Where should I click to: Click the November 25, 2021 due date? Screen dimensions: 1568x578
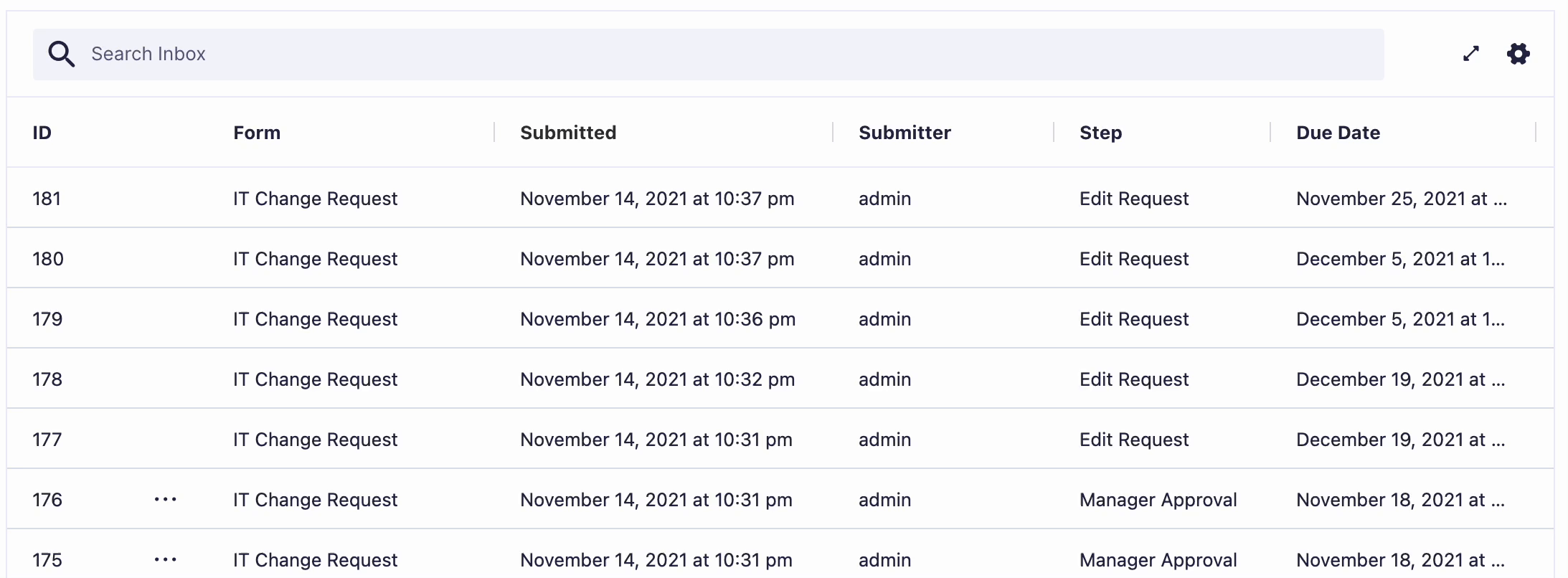1401,199
